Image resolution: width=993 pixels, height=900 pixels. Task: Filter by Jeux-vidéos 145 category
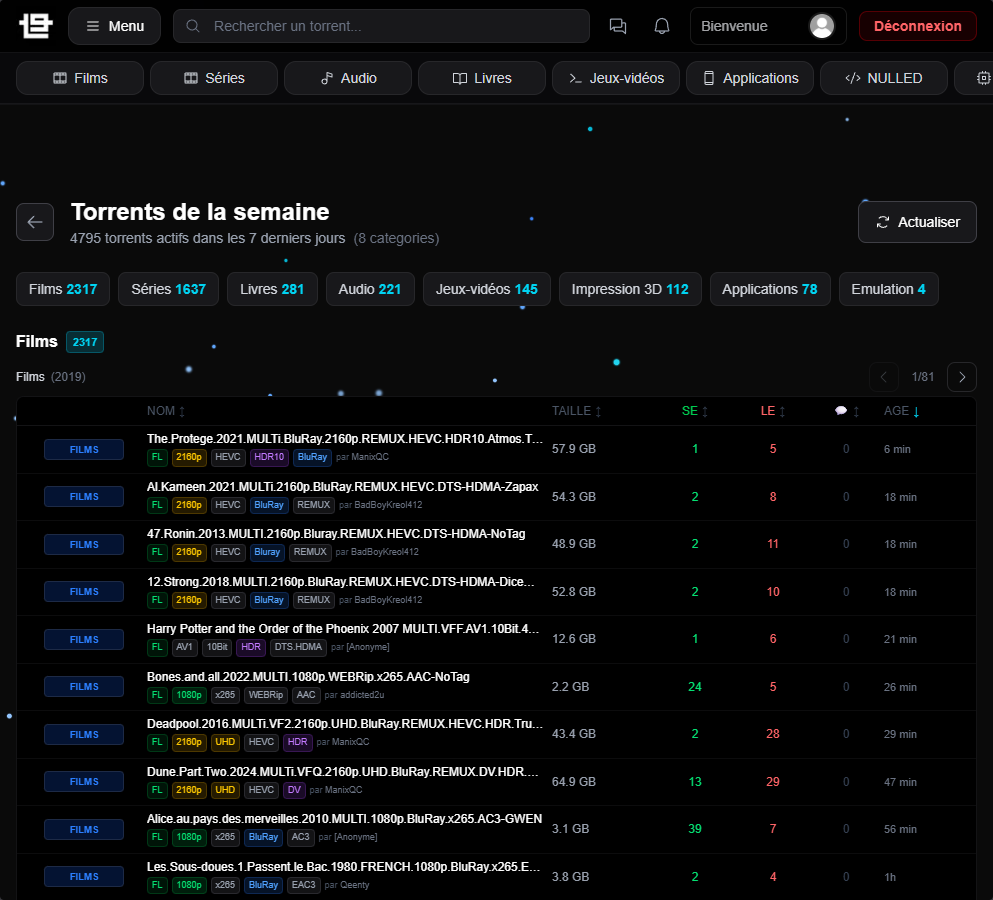pos(486,289)
